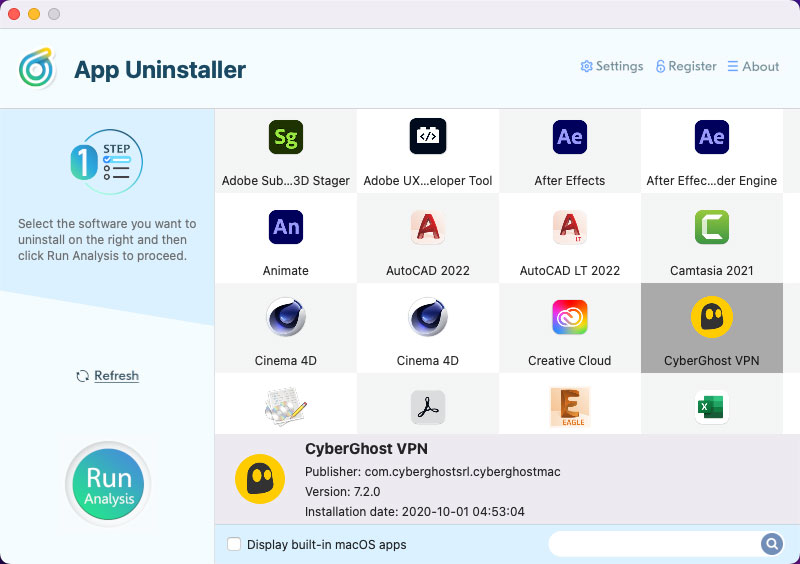Click the About hamburger icon
Screen dimensions: 800x564
coord(733,66)
